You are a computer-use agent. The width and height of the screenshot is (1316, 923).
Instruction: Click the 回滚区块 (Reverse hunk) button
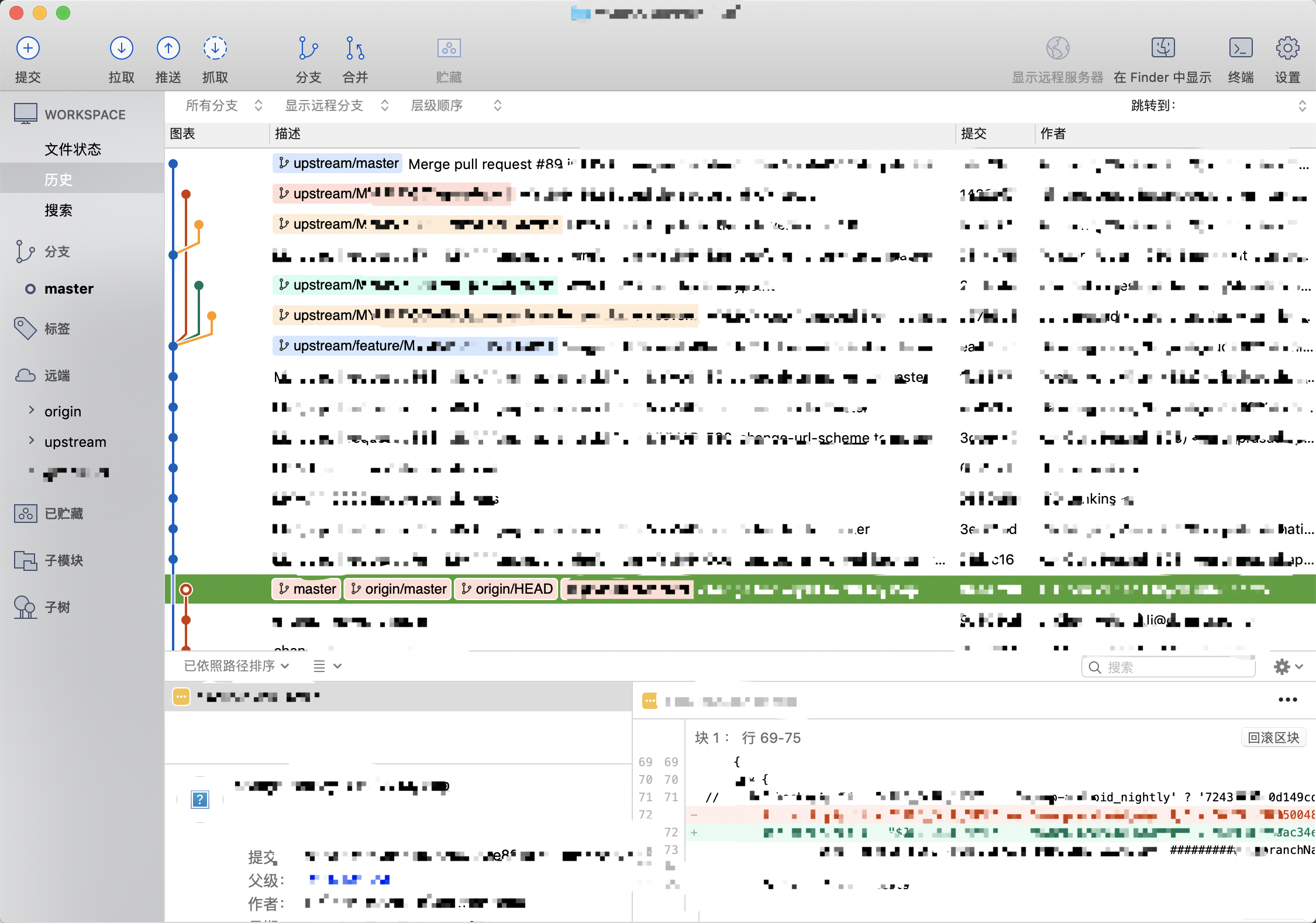point(1273,738)
